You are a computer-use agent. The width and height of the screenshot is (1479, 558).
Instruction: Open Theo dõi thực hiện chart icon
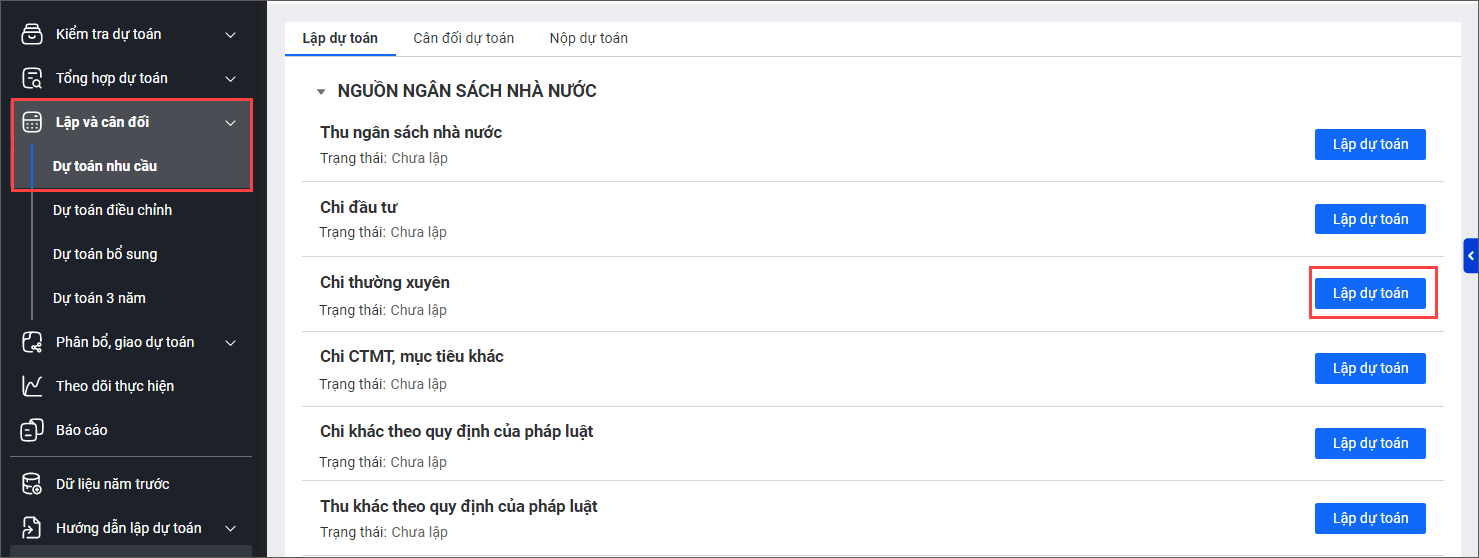coord(33,386)
